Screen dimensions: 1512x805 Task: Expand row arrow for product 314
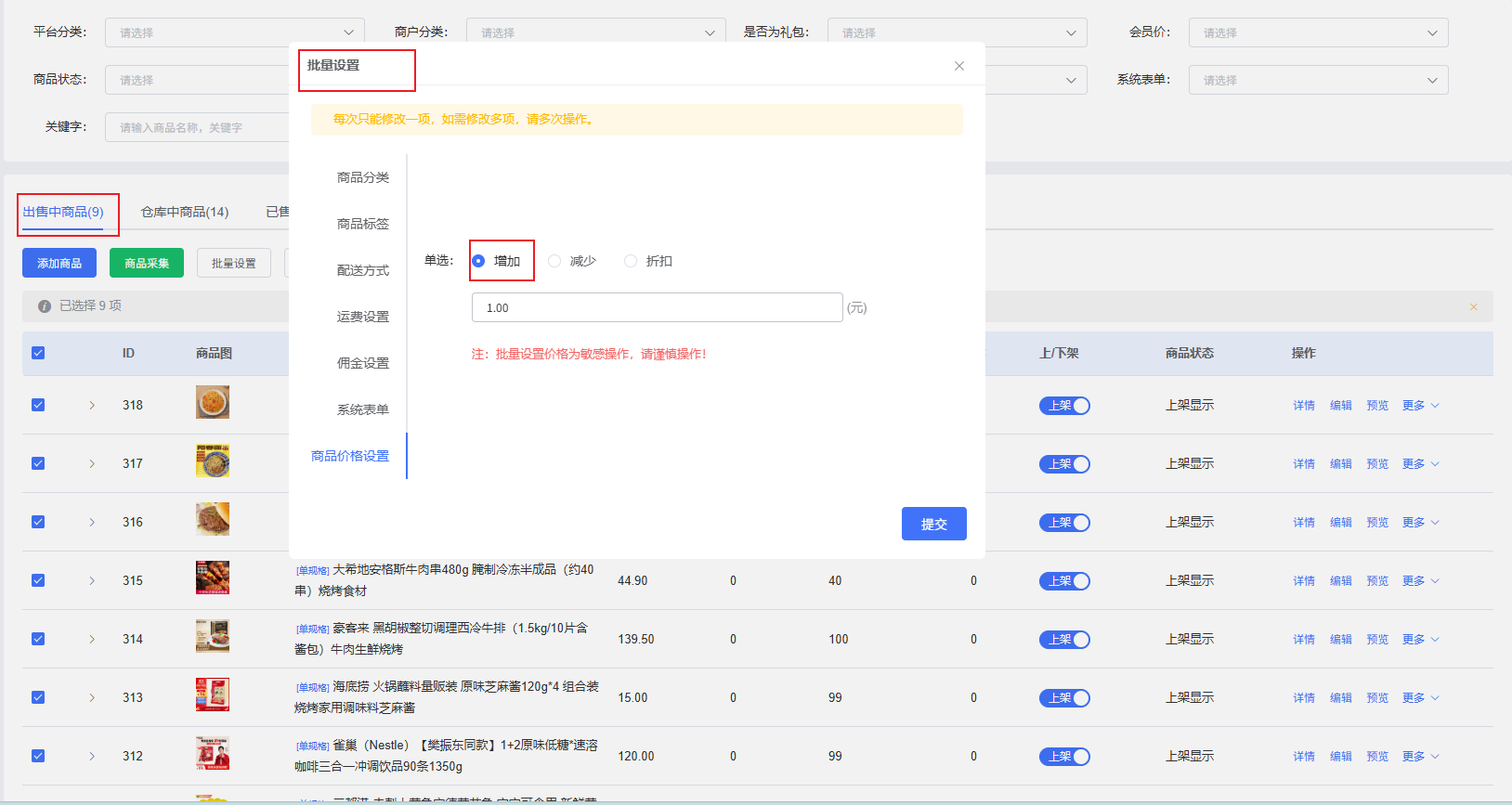pos(92,639)
